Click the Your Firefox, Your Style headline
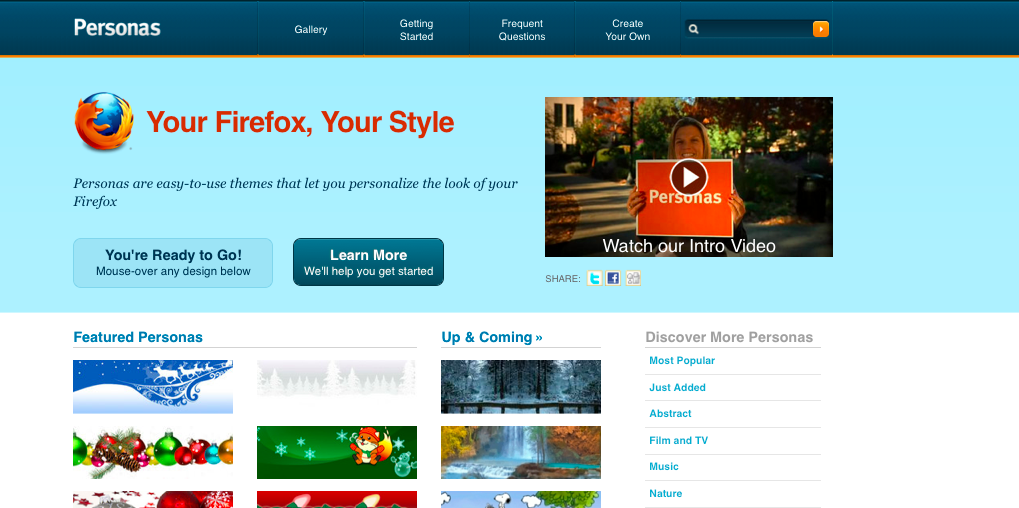Image resolution: width=1019 pixels, height=508 pixels. 300,122
